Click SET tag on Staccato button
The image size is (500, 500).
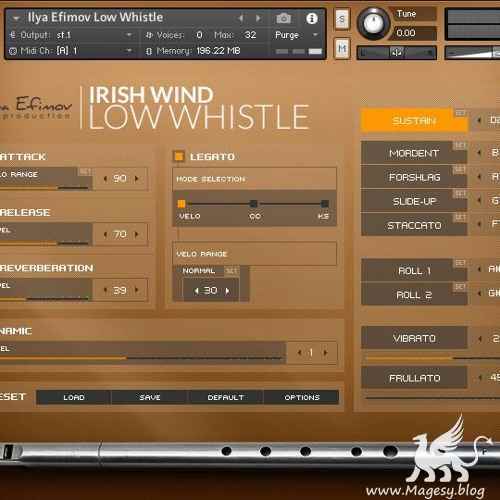tap(459, 218)
